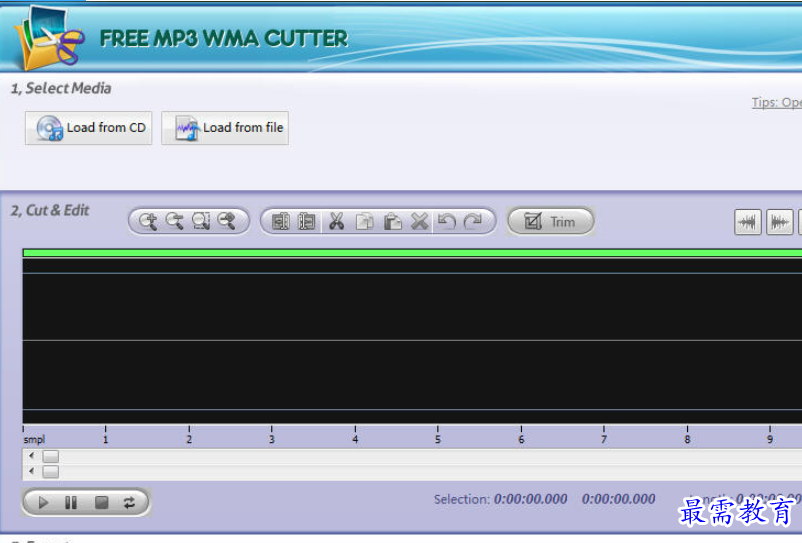
Task: Open Load from file
Action: [x=225, y=128]
